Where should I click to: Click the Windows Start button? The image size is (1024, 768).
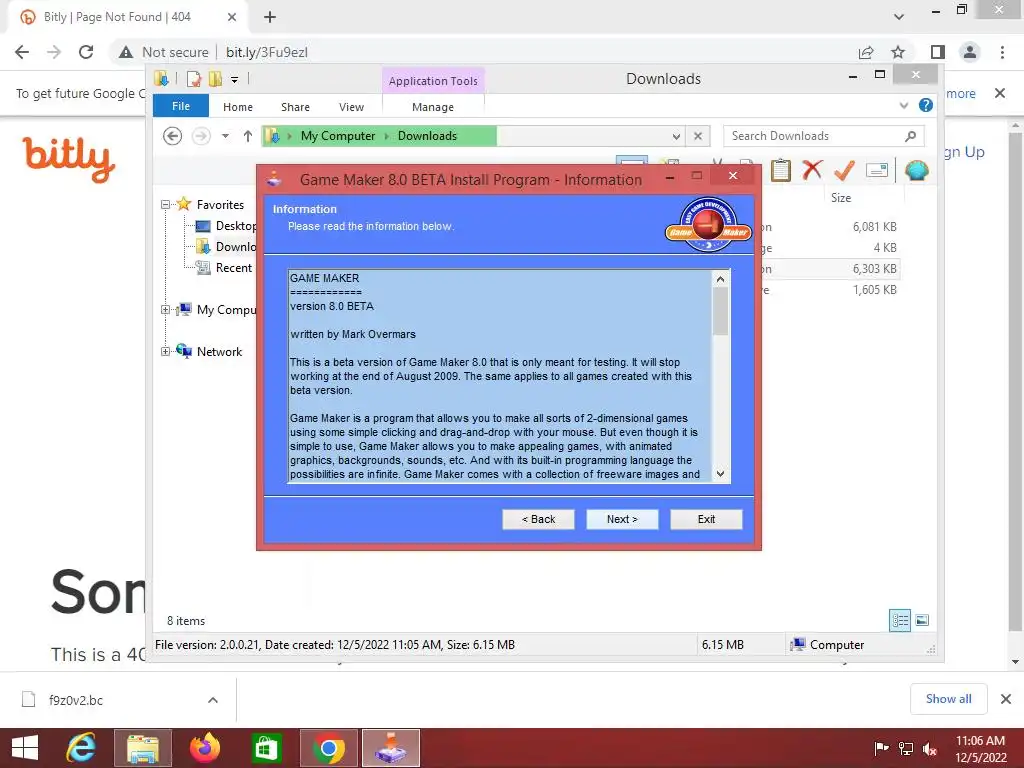click(25, 748)
